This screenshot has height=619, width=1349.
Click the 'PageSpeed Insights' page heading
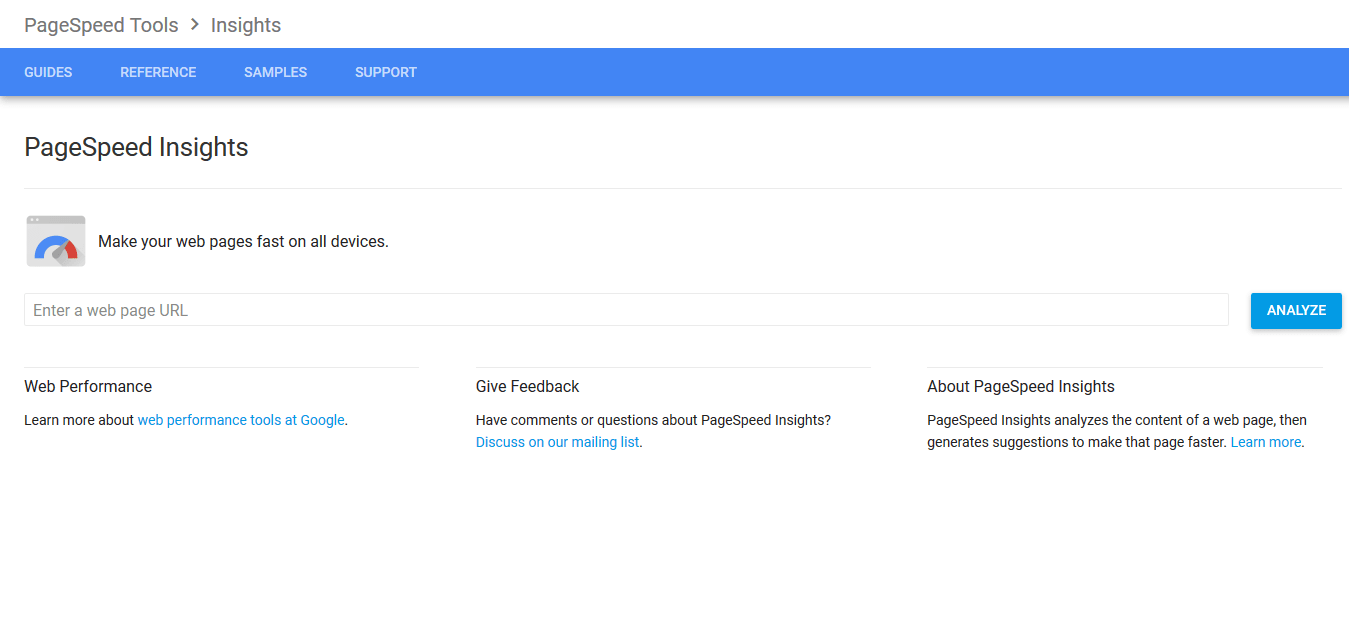pyautogui.click(x=136, y=147)
